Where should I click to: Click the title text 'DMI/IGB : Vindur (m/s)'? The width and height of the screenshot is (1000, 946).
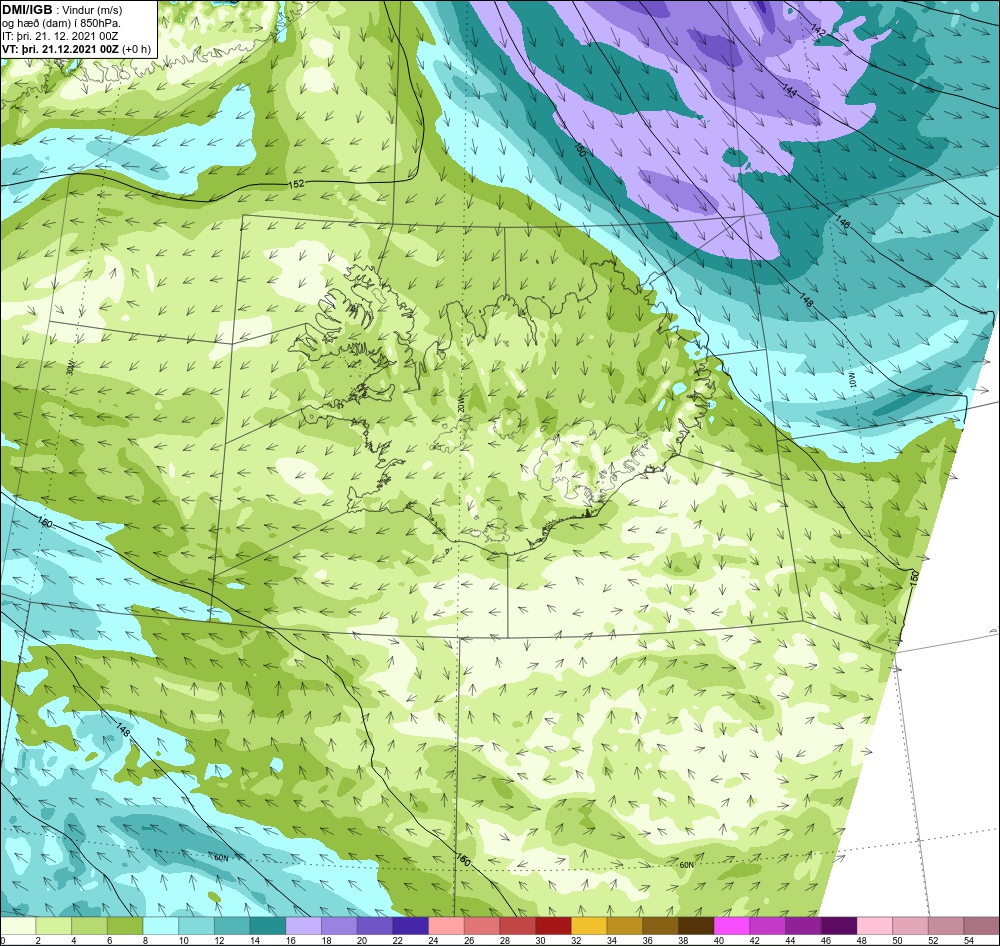pyautogui.click(x=62, y=10)
